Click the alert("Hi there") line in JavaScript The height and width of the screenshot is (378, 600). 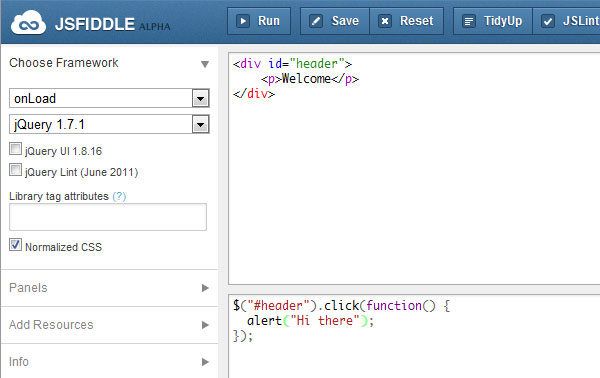point(310,321)
